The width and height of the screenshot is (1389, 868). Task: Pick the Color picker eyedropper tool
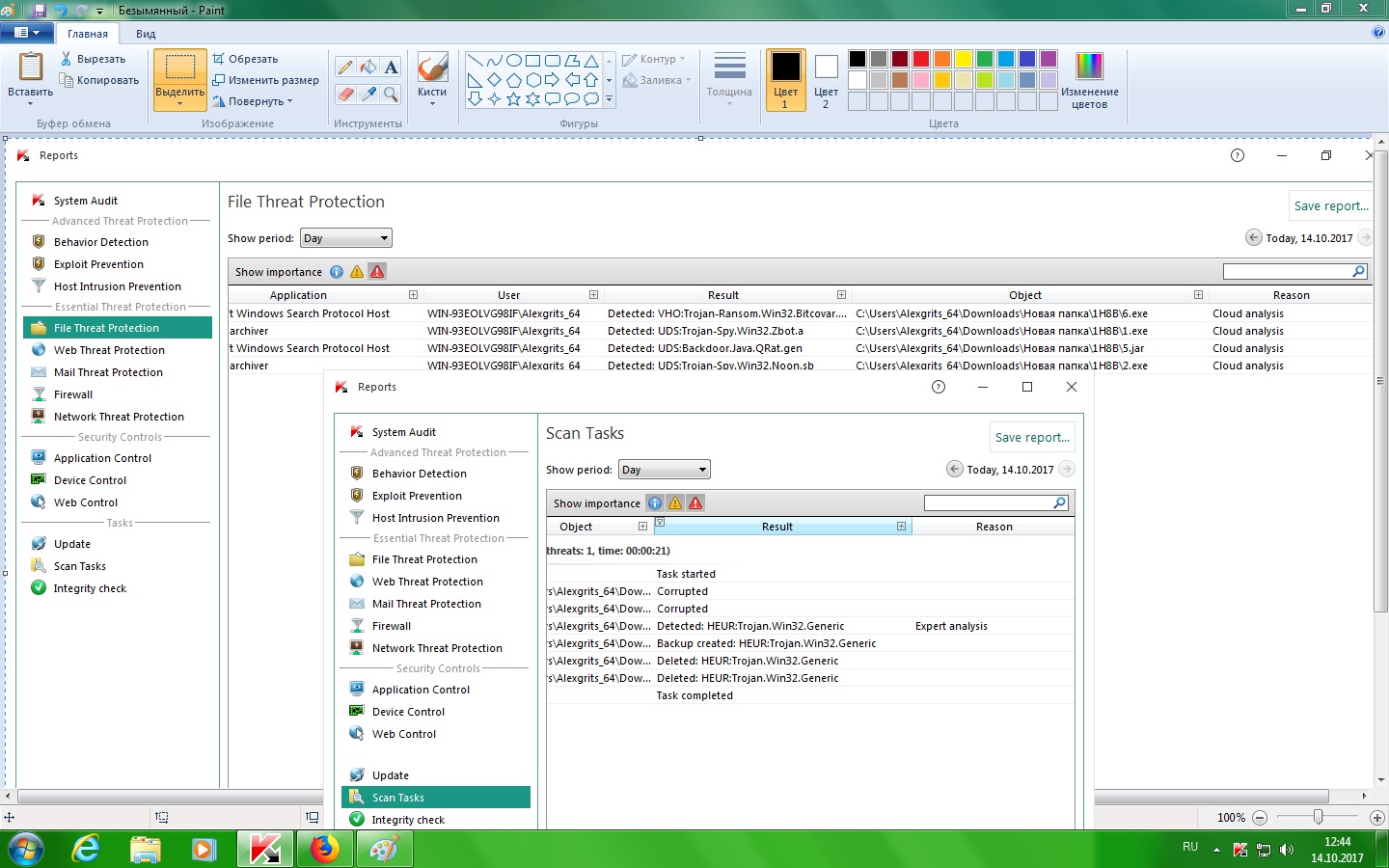(x=368, y=94)
